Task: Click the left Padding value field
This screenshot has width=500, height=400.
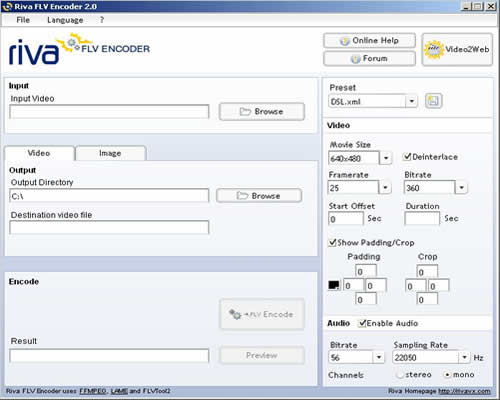Action: [x=354, y=285]
